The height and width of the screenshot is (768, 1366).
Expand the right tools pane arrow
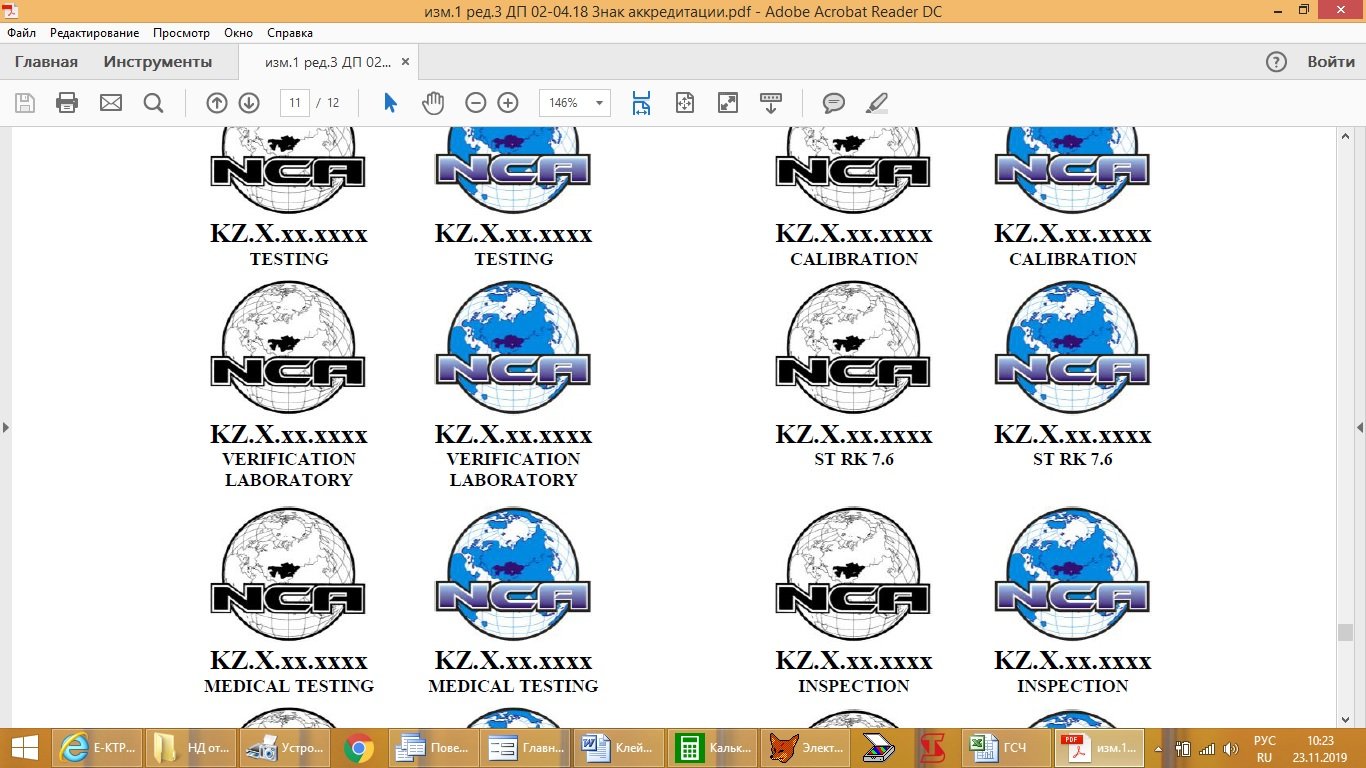1359,428
